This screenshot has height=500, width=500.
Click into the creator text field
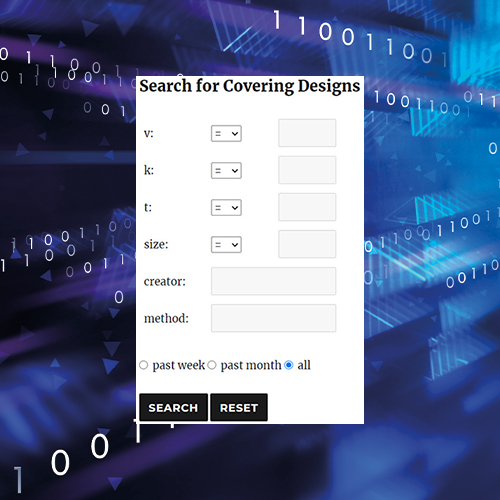point(273,281)
